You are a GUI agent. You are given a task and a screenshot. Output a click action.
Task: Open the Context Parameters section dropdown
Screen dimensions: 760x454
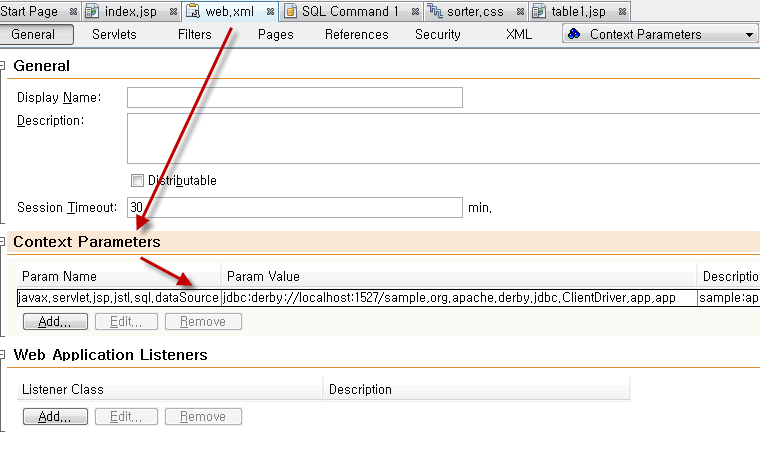(660, 34)
